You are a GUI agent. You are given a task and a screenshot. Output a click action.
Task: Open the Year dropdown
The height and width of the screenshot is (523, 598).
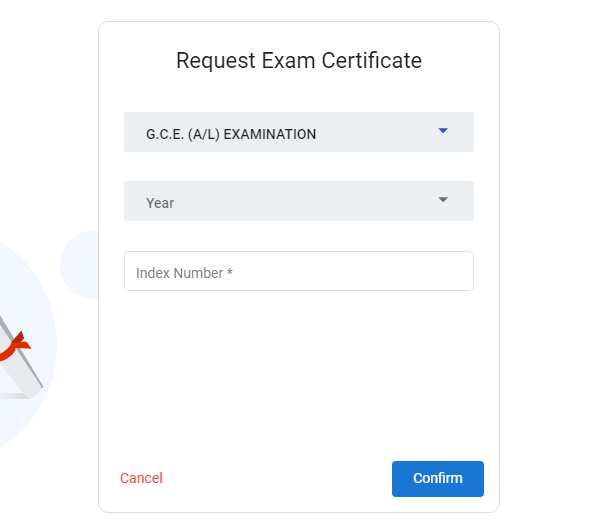click(x=299, y=201)
